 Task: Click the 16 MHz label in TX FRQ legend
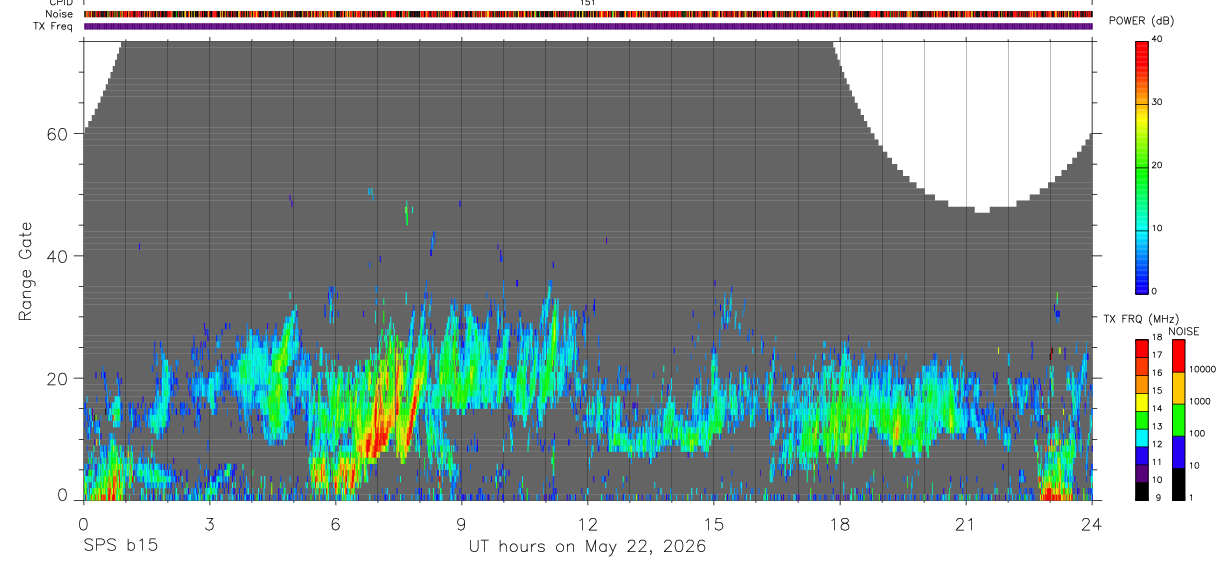coord(1157,373)
